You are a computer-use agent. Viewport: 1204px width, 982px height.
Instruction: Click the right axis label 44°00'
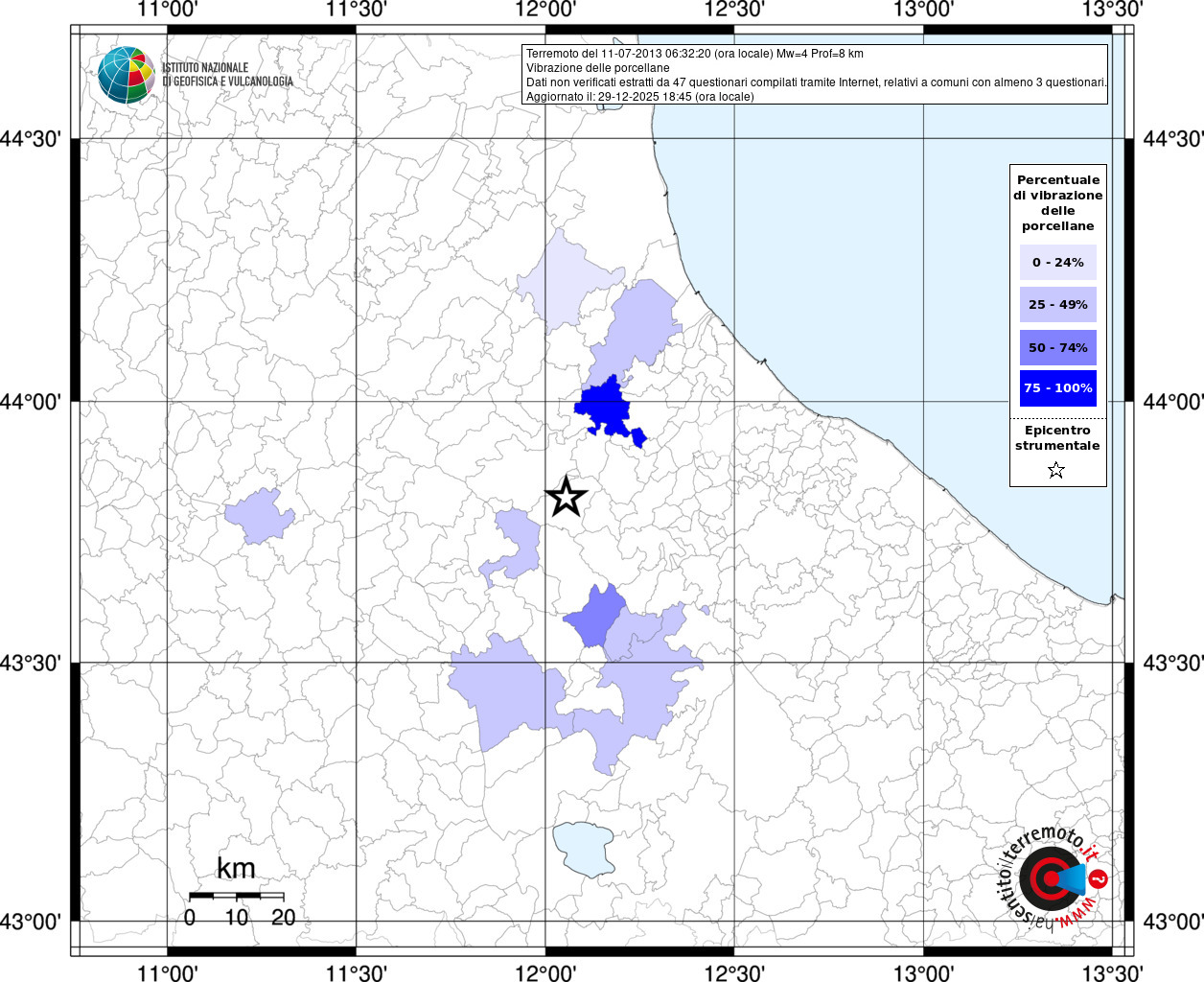[1173, 402]
